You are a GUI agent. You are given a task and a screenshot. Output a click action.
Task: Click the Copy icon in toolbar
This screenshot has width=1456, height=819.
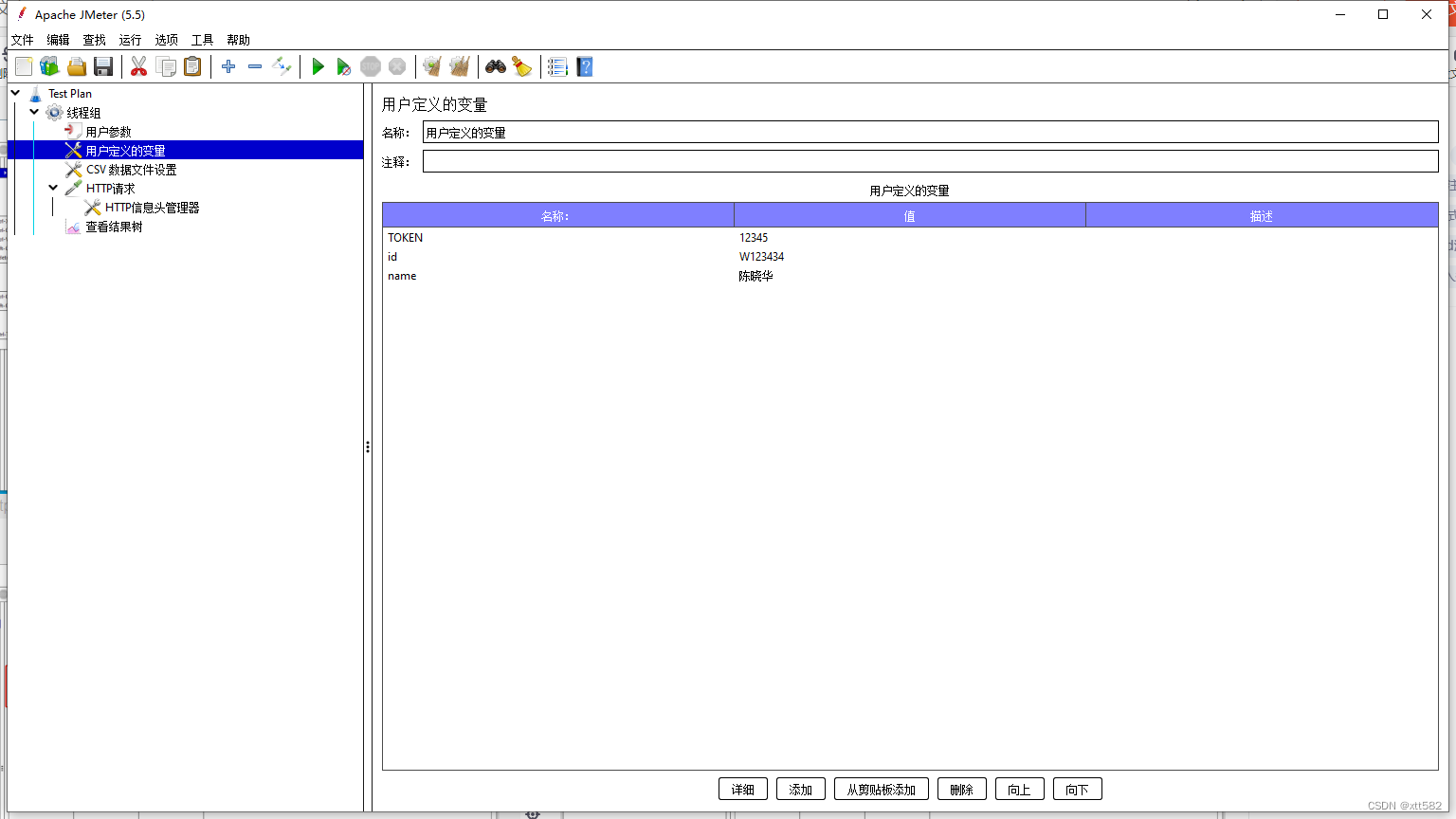(166, 66)
